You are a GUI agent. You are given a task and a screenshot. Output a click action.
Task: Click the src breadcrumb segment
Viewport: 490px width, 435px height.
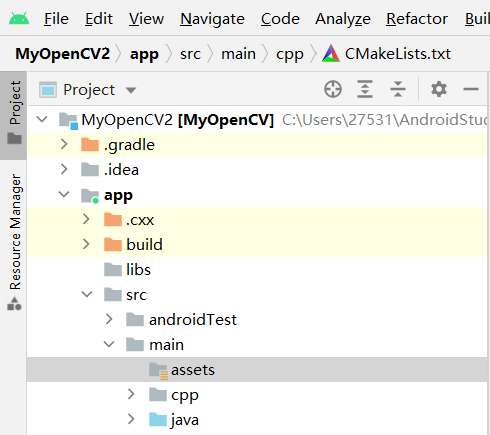click(x=190, y=54)
